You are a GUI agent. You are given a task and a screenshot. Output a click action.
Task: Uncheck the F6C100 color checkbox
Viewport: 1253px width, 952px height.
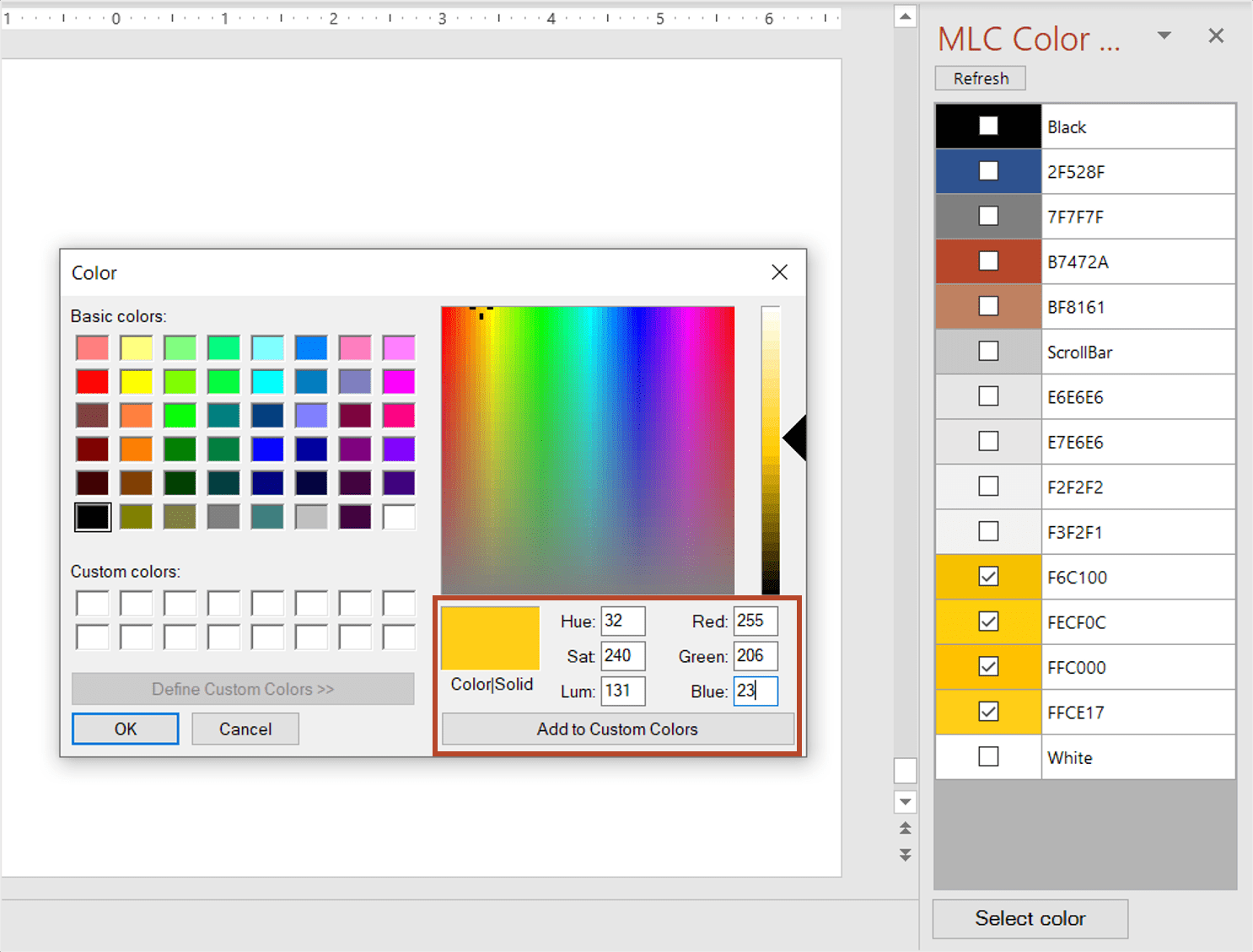(988, 577)
